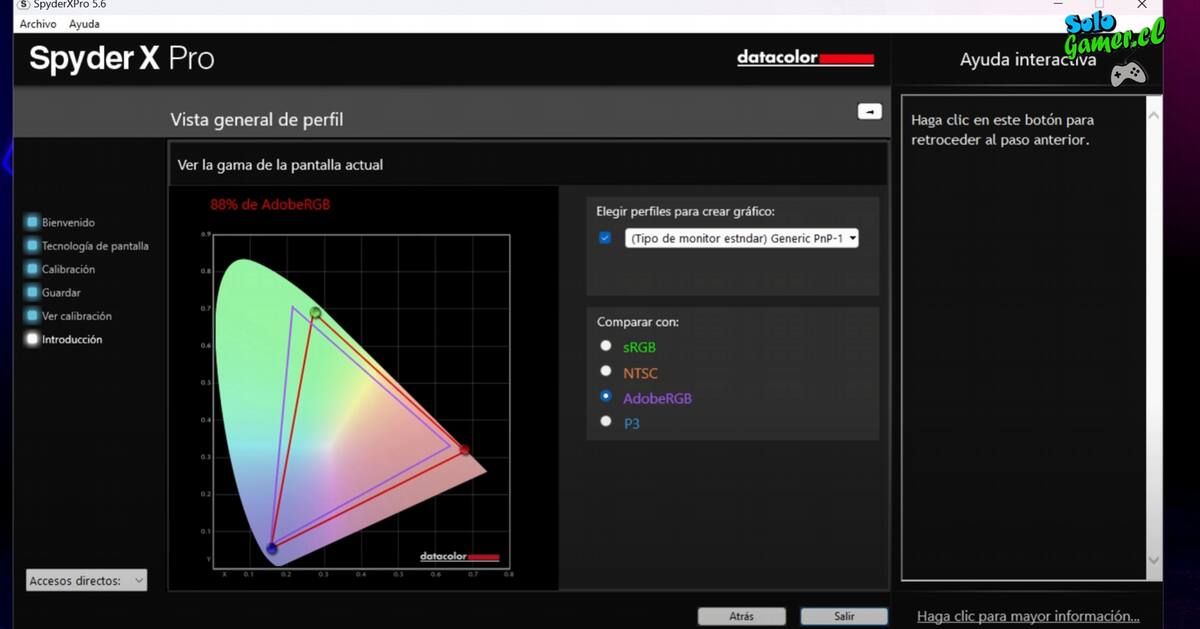1200x629 pixels.
Task: Select the Ver calibración step label
Action: [77, 316]
